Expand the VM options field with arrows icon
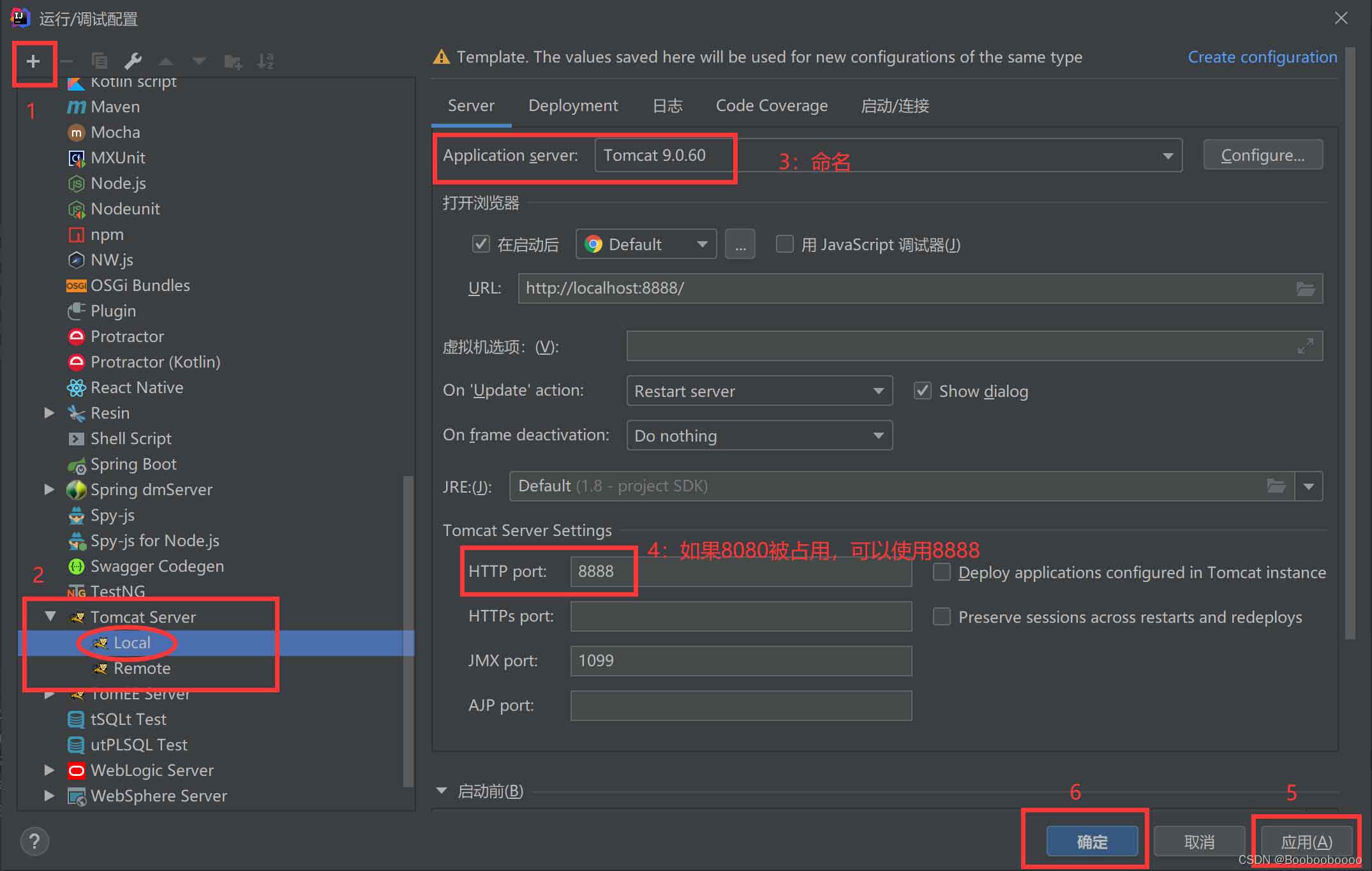The width and height of the screenshot is (1372, 871). (x=1305, y=346)
